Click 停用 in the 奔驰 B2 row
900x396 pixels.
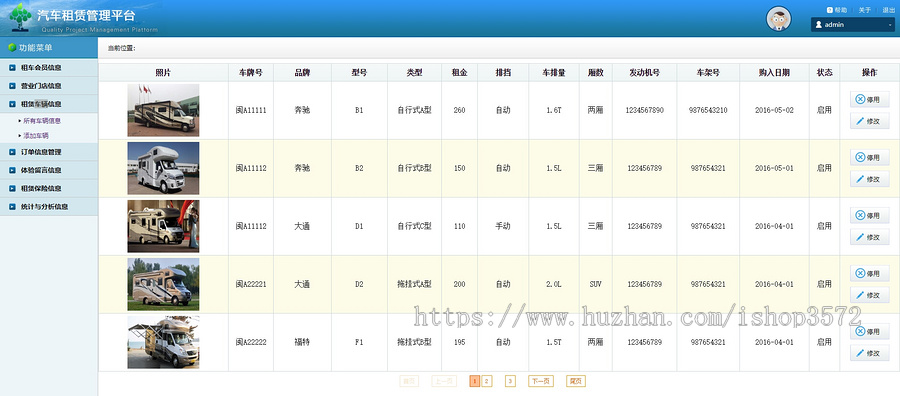(869, 157)
